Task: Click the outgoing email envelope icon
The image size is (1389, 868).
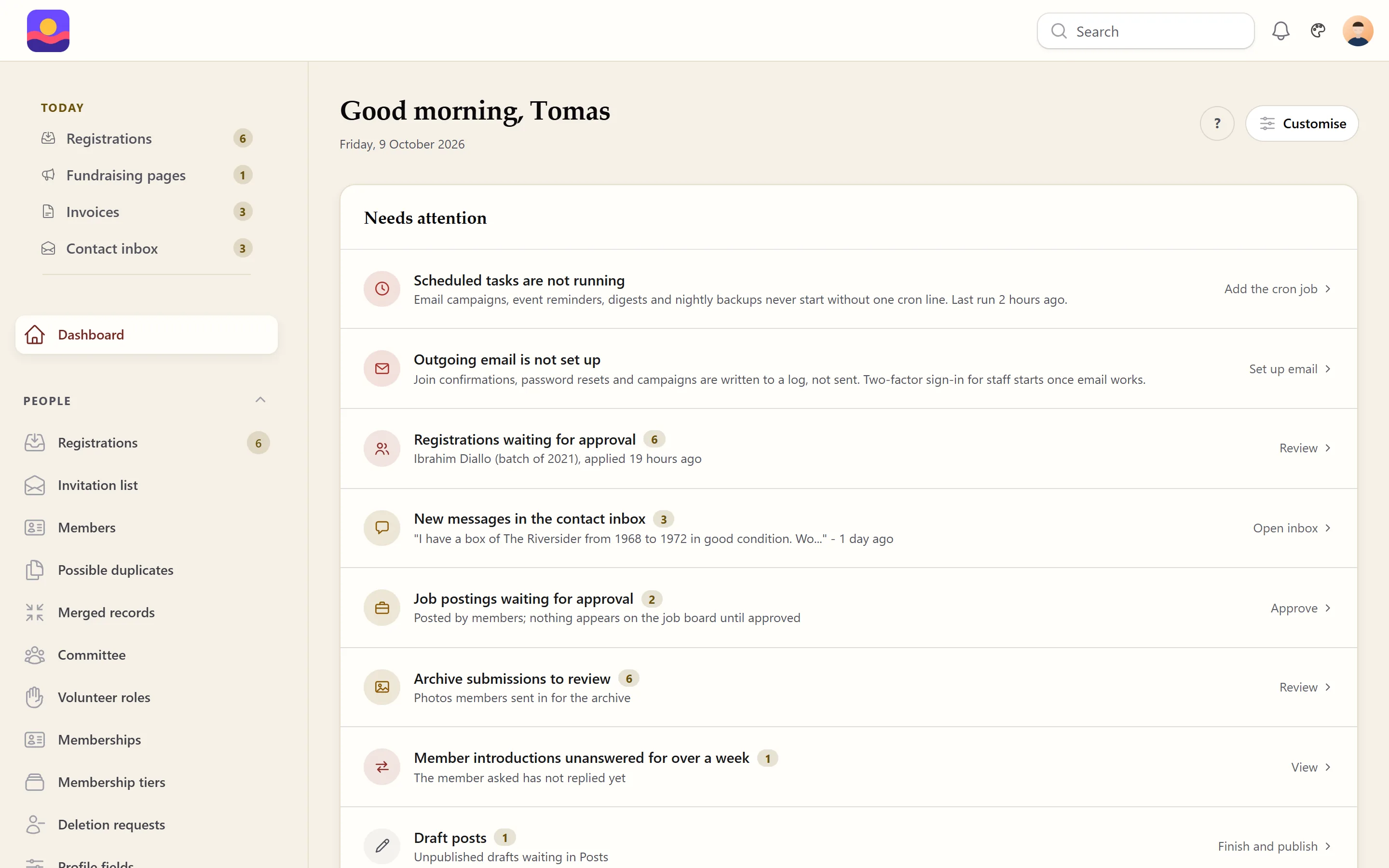Action: [381, 368]
